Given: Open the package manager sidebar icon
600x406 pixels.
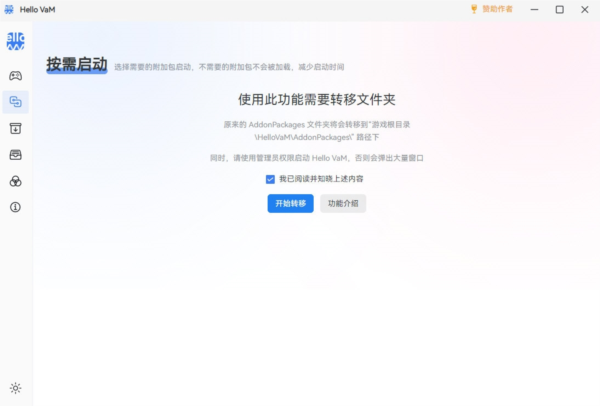Looking at the screenshot, I should point(16,154).
